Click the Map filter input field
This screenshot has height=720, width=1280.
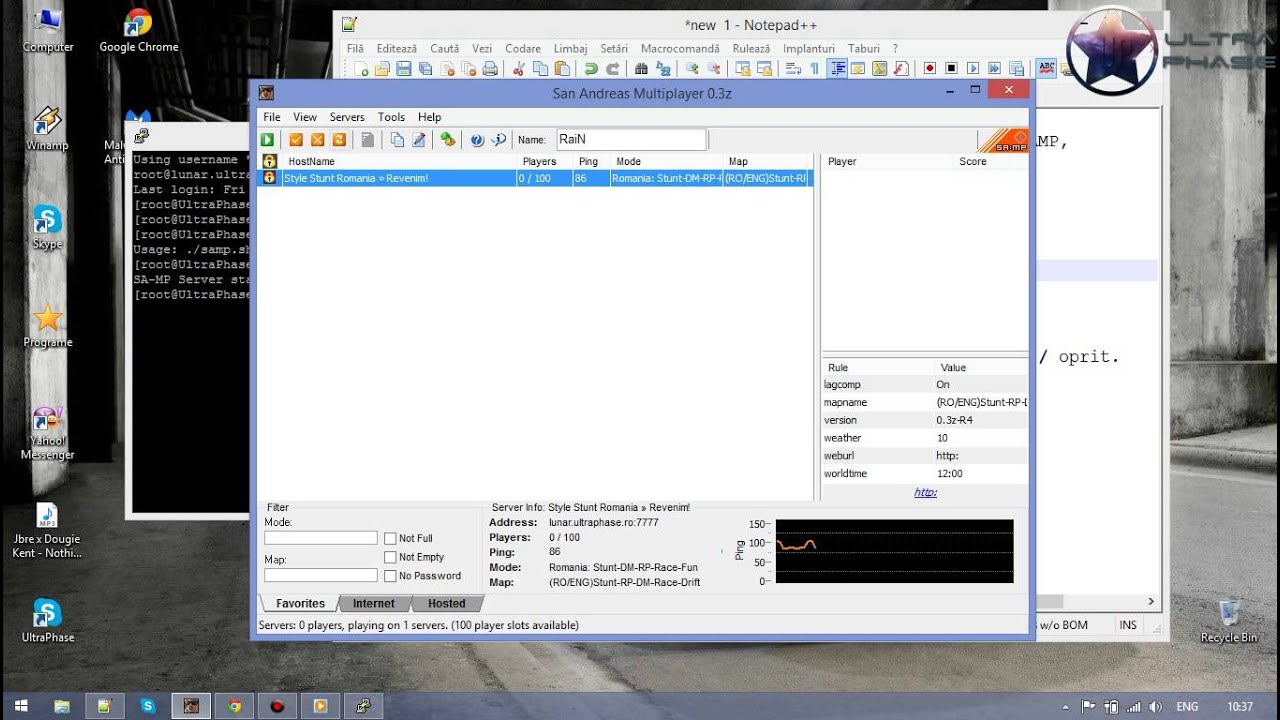pos(320,575)
